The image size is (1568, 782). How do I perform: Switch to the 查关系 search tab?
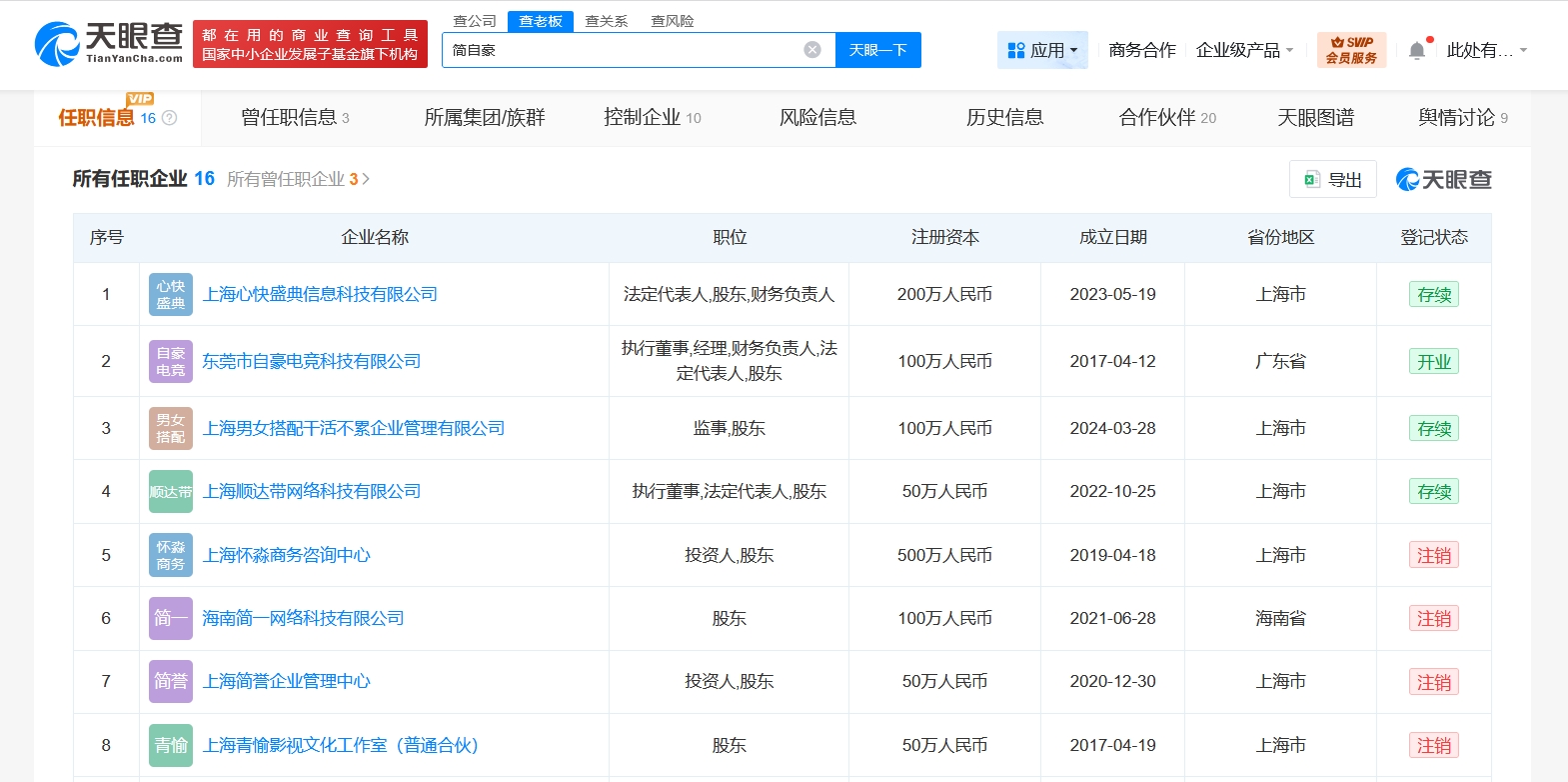(x=607, y=21)
